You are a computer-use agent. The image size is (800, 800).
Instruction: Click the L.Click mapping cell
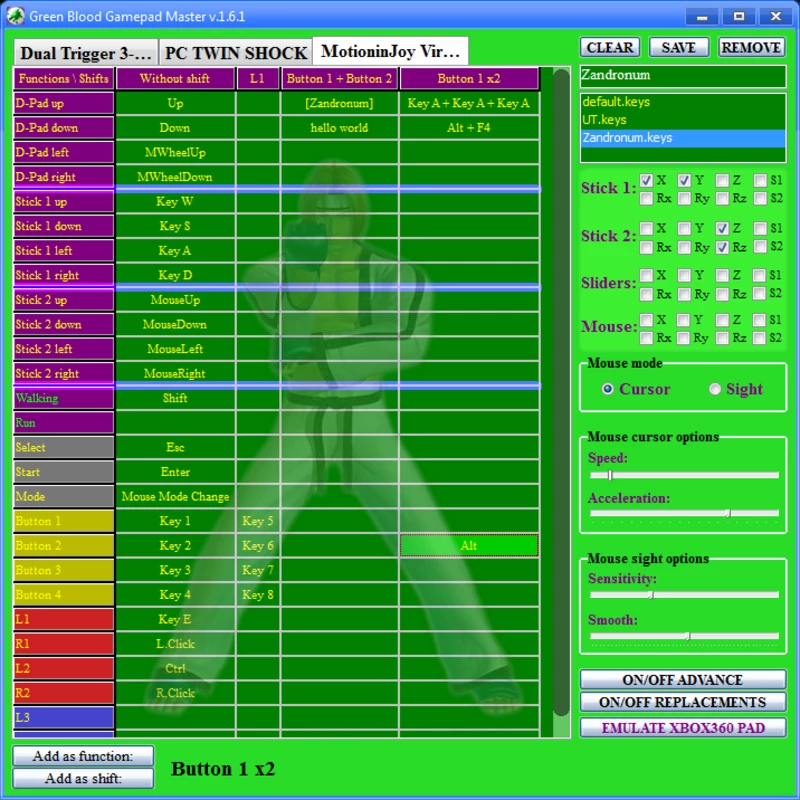tap(175, 644)
